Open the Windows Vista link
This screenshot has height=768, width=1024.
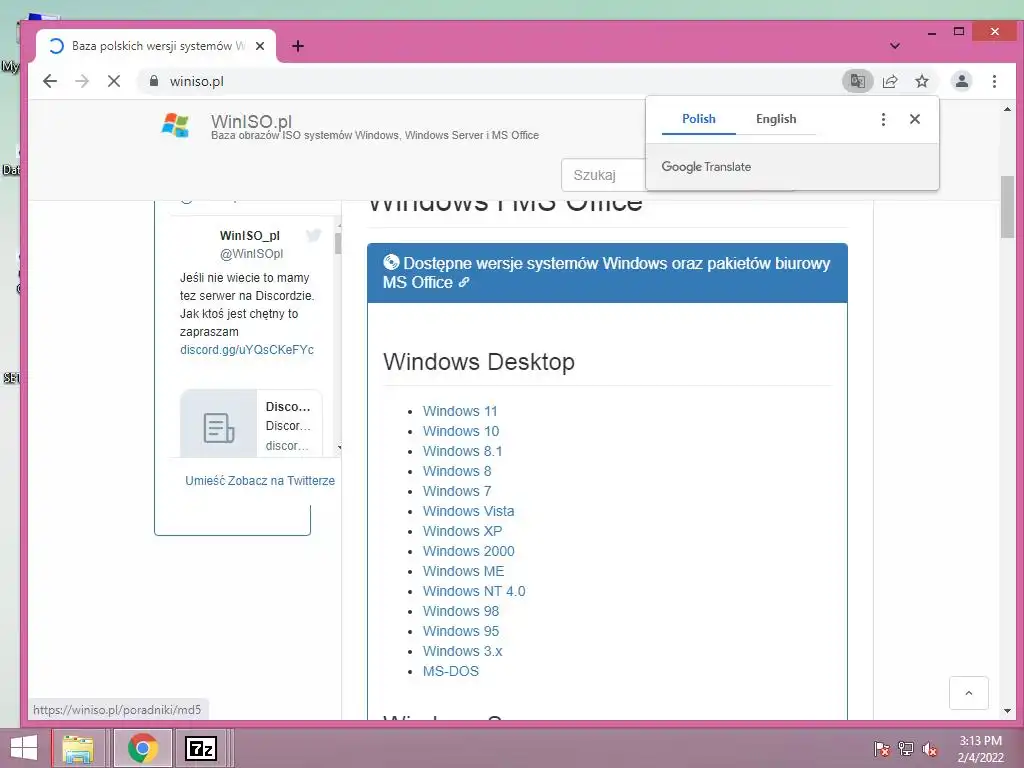(x=468, y=511)
